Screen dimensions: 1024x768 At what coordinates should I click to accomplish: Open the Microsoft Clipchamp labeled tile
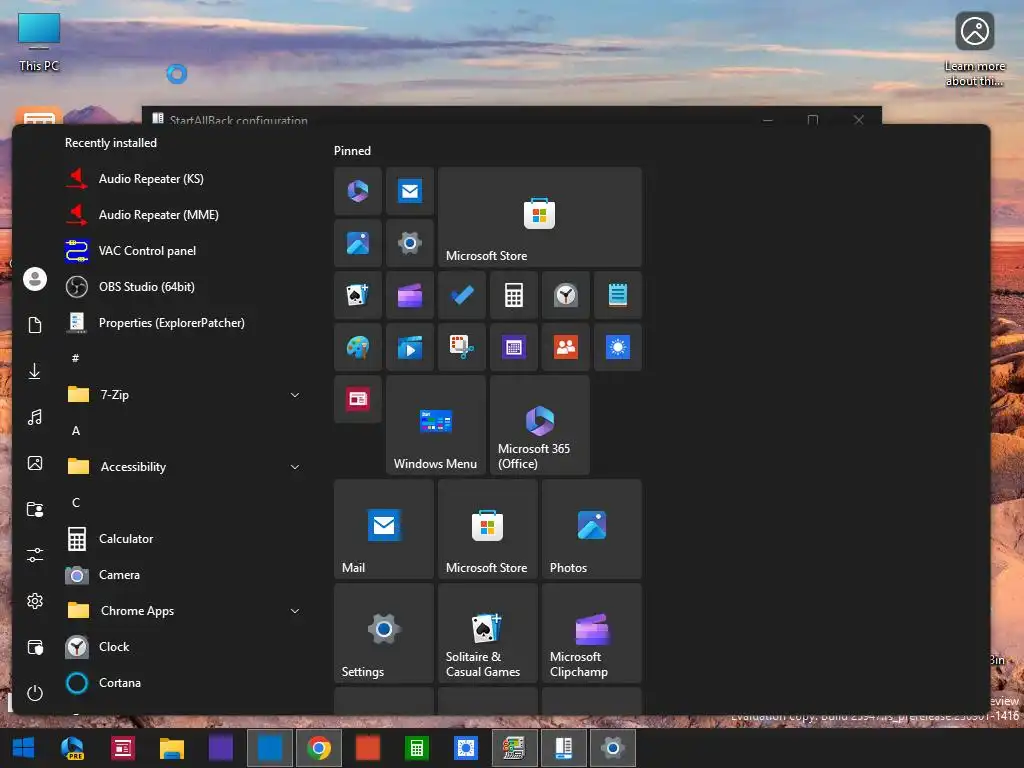(592, 633)
